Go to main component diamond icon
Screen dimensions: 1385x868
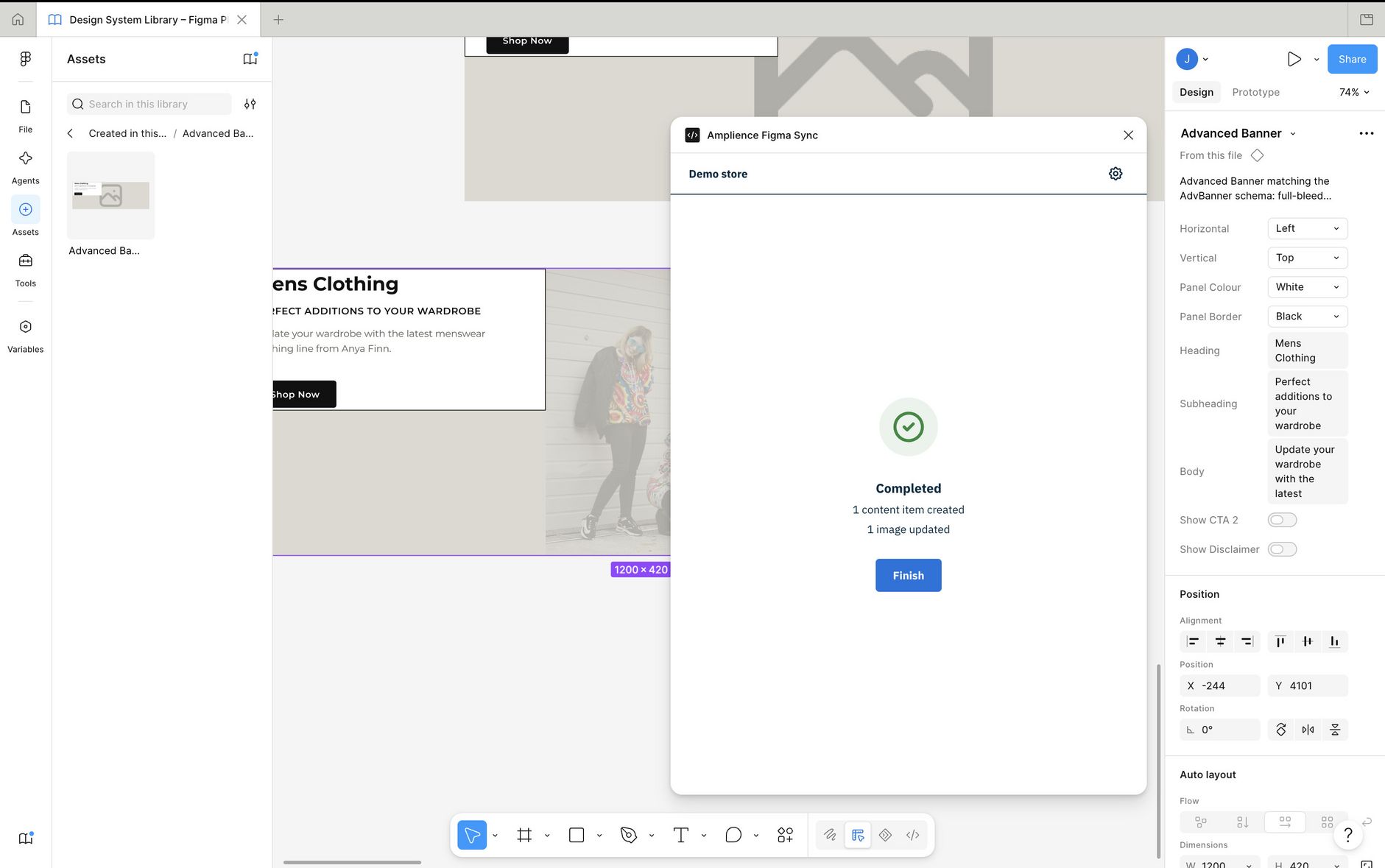1257,155
